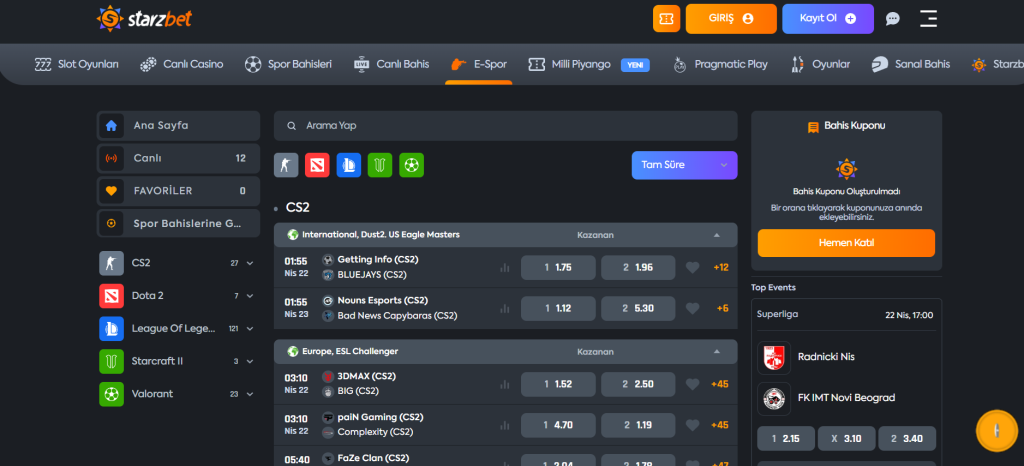Click the Starzbet logo
Screen dimensions: 1024x466
pos(144,19)
